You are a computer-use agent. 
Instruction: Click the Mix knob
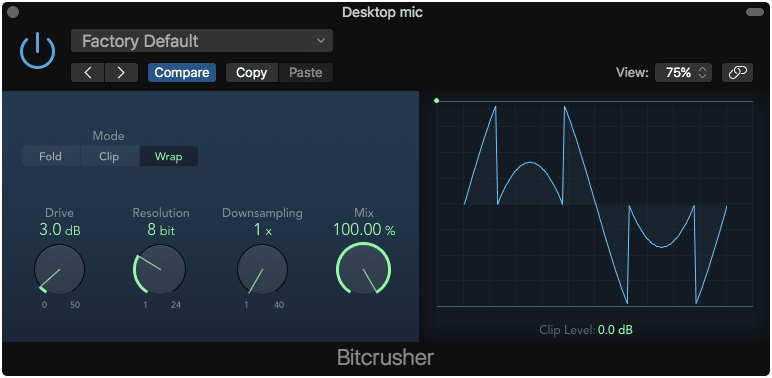[x=363, y=270]
